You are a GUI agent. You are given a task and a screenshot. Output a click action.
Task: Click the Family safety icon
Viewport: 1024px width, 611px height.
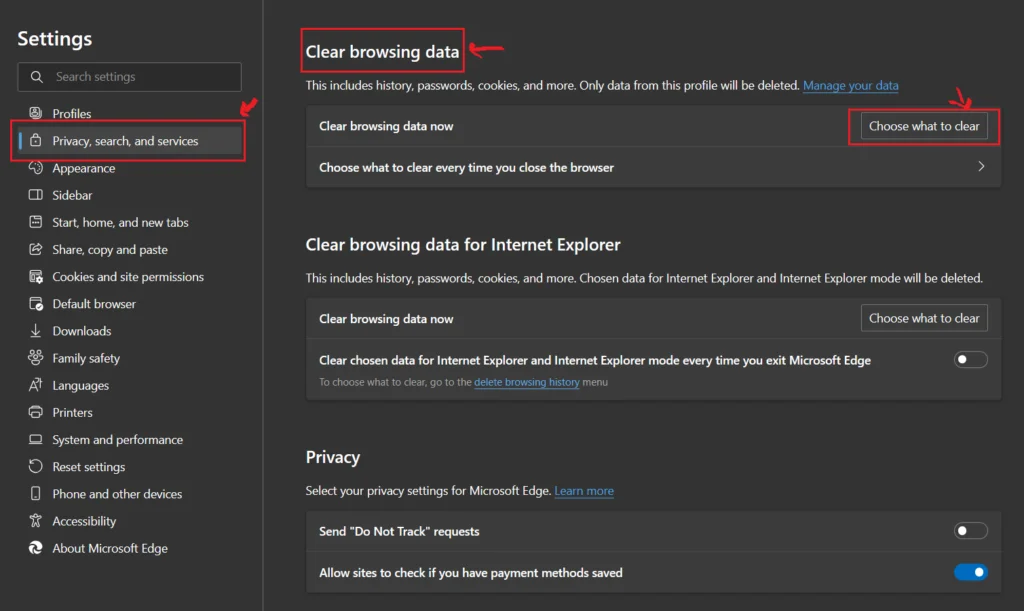[x=36, y=358]
